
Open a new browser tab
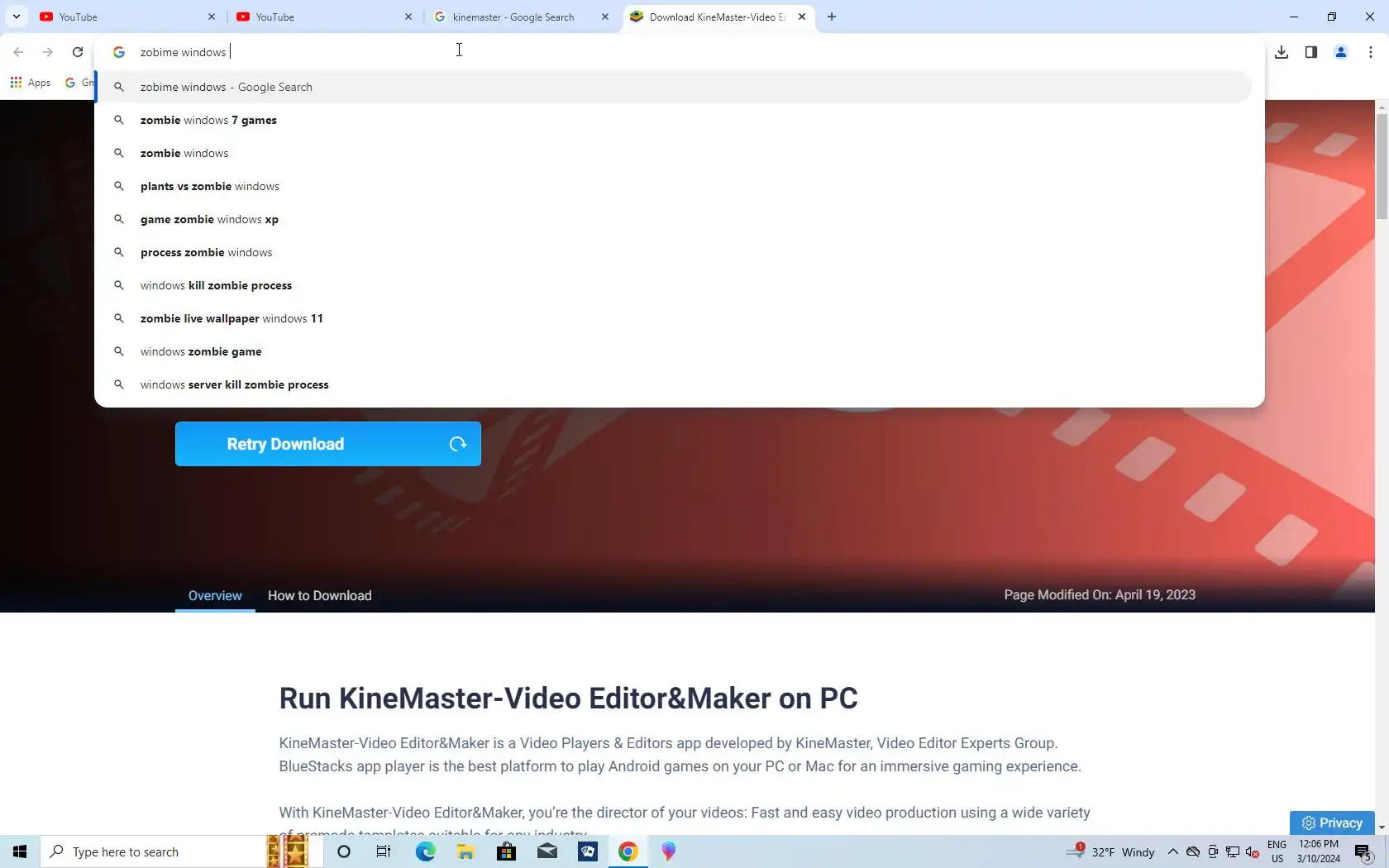point(832,17)
